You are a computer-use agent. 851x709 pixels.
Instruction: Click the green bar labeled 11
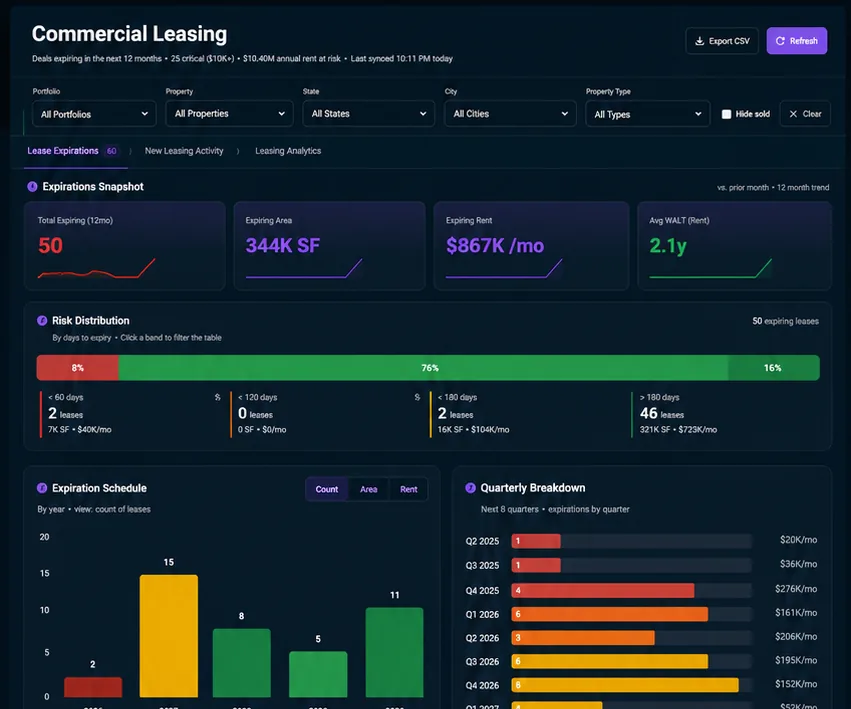(395, 652)
